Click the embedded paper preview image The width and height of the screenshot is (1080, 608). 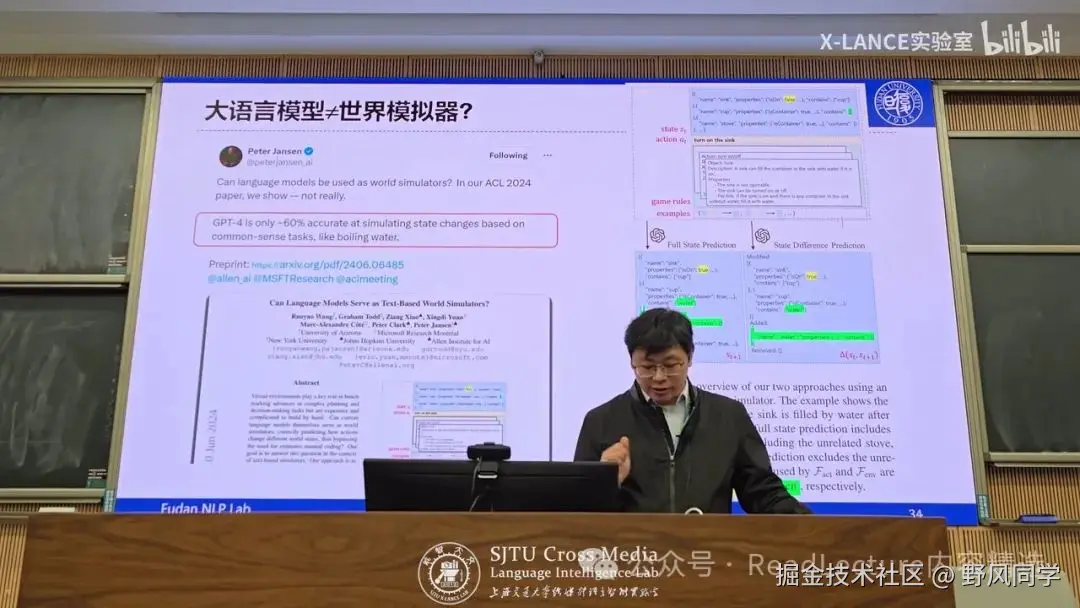pos(372,378)
